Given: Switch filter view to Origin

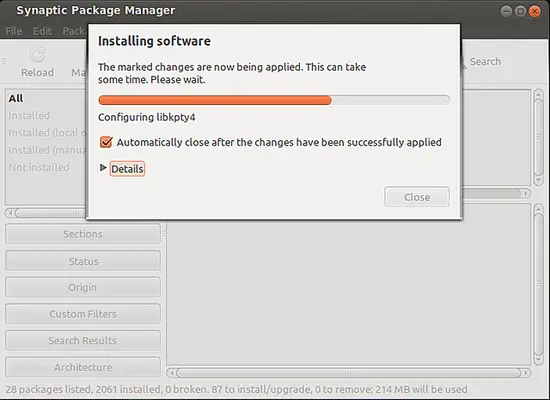Looking at the screenshot, I should pyautogui.click(x=83, y=287).
